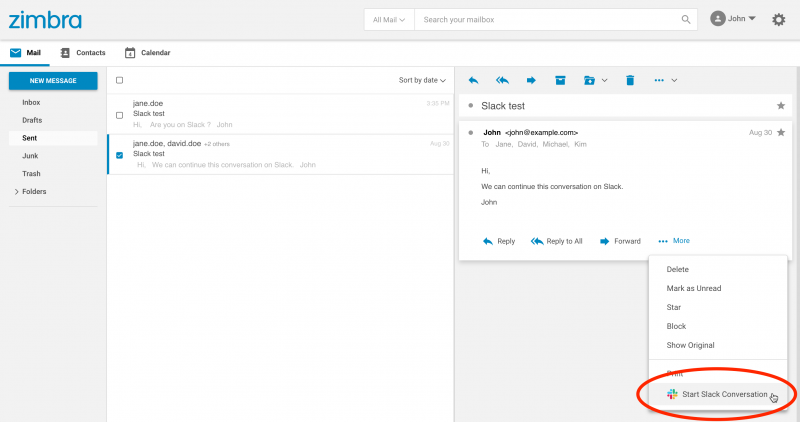The image size is (800, 422).
Task: Click the +2 others recipients label
Action: coord(217,144)
